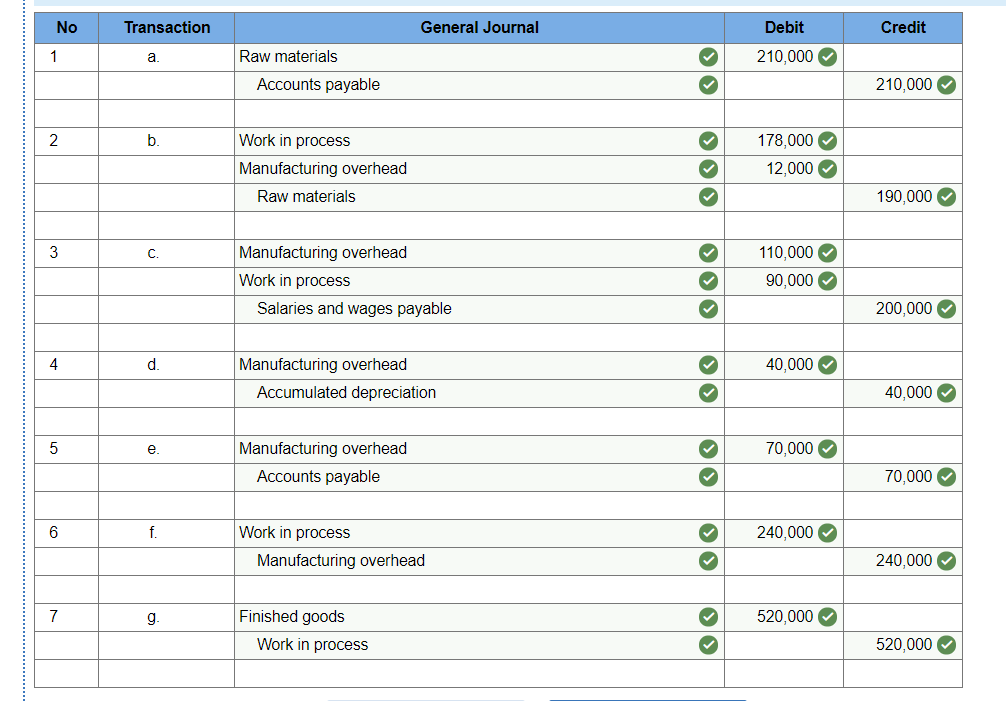This screenshot has height=701, width=1006.
Task: Select Raw materials credit entry in transaction b
Action: (x=479, y=197)
